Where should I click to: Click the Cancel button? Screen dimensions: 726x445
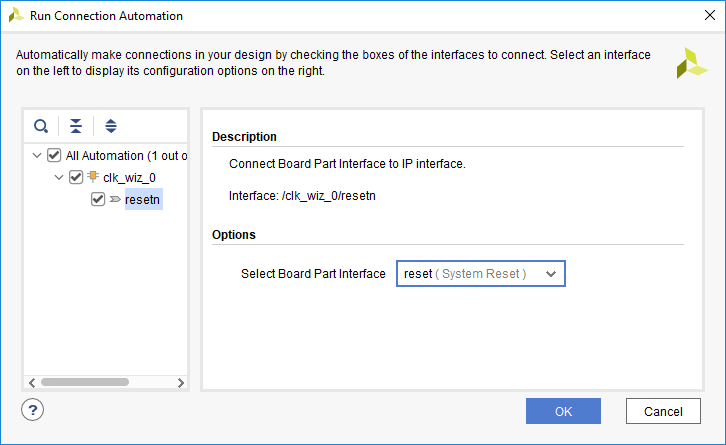[x=663, y=411]
